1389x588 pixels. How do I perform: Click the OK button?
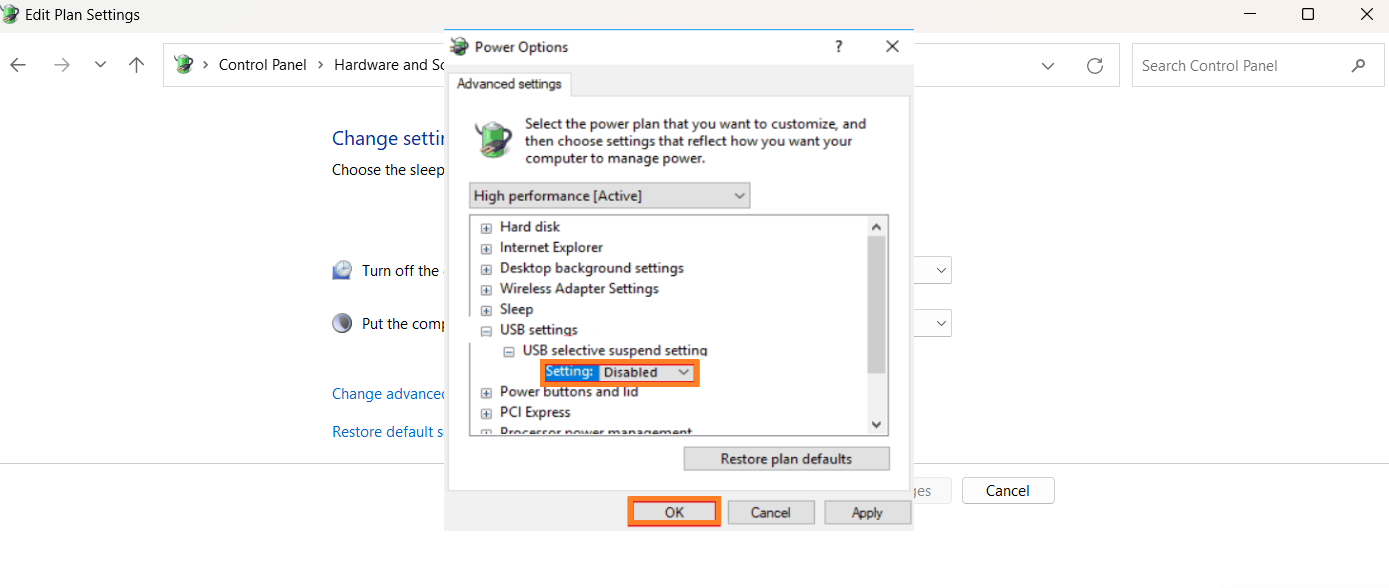pos(674,512)
